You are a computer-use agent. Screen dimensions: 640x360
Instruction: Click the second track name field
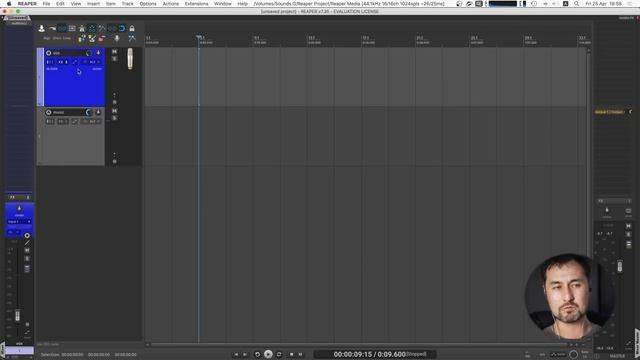click(x=68, y=112)
